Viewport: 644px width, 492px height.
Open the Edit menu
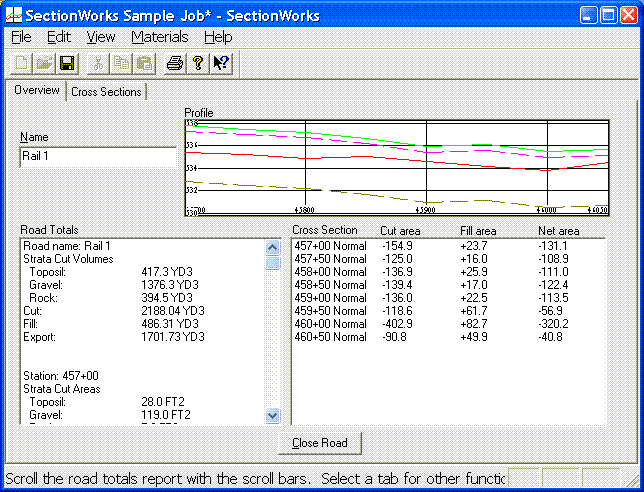pyautogui.click(x=59, y=37)
